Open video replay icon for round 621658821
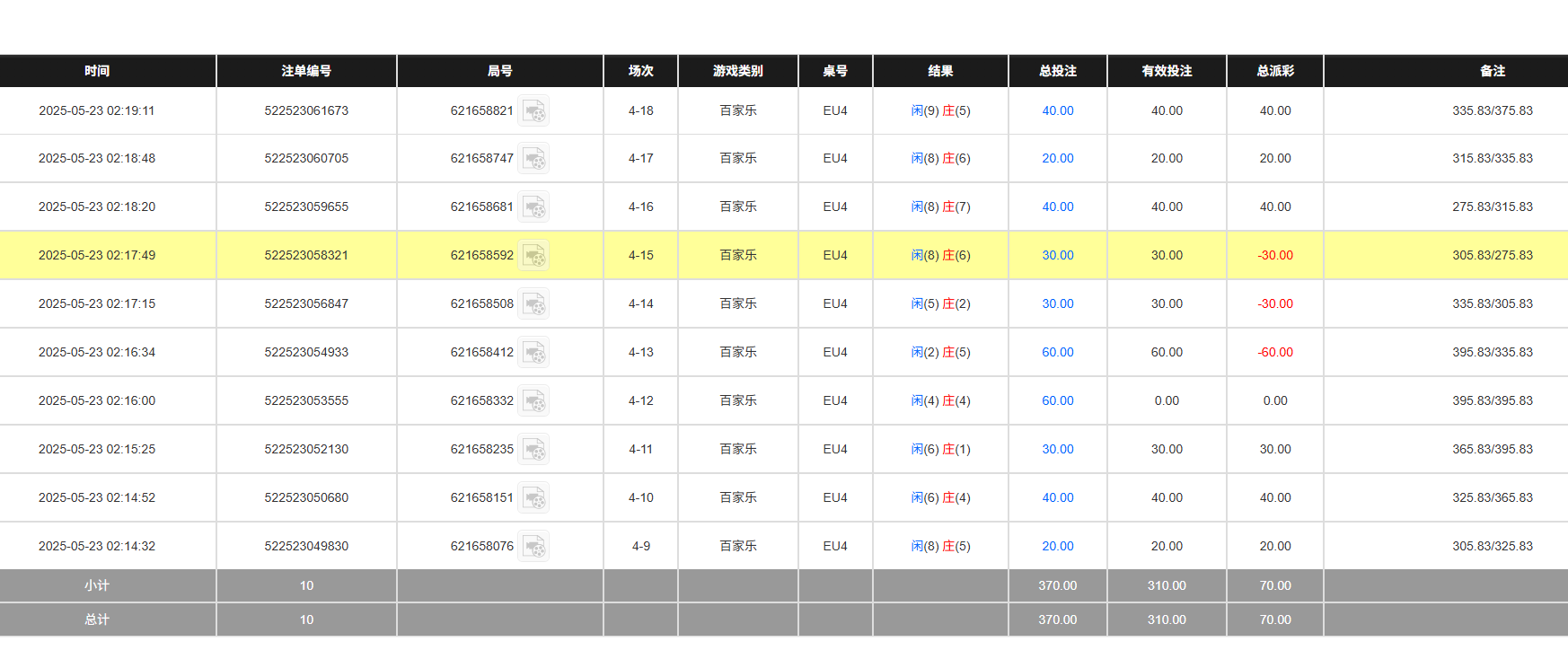This screenshot has height=659, width=1568. (x=534, y=111)
